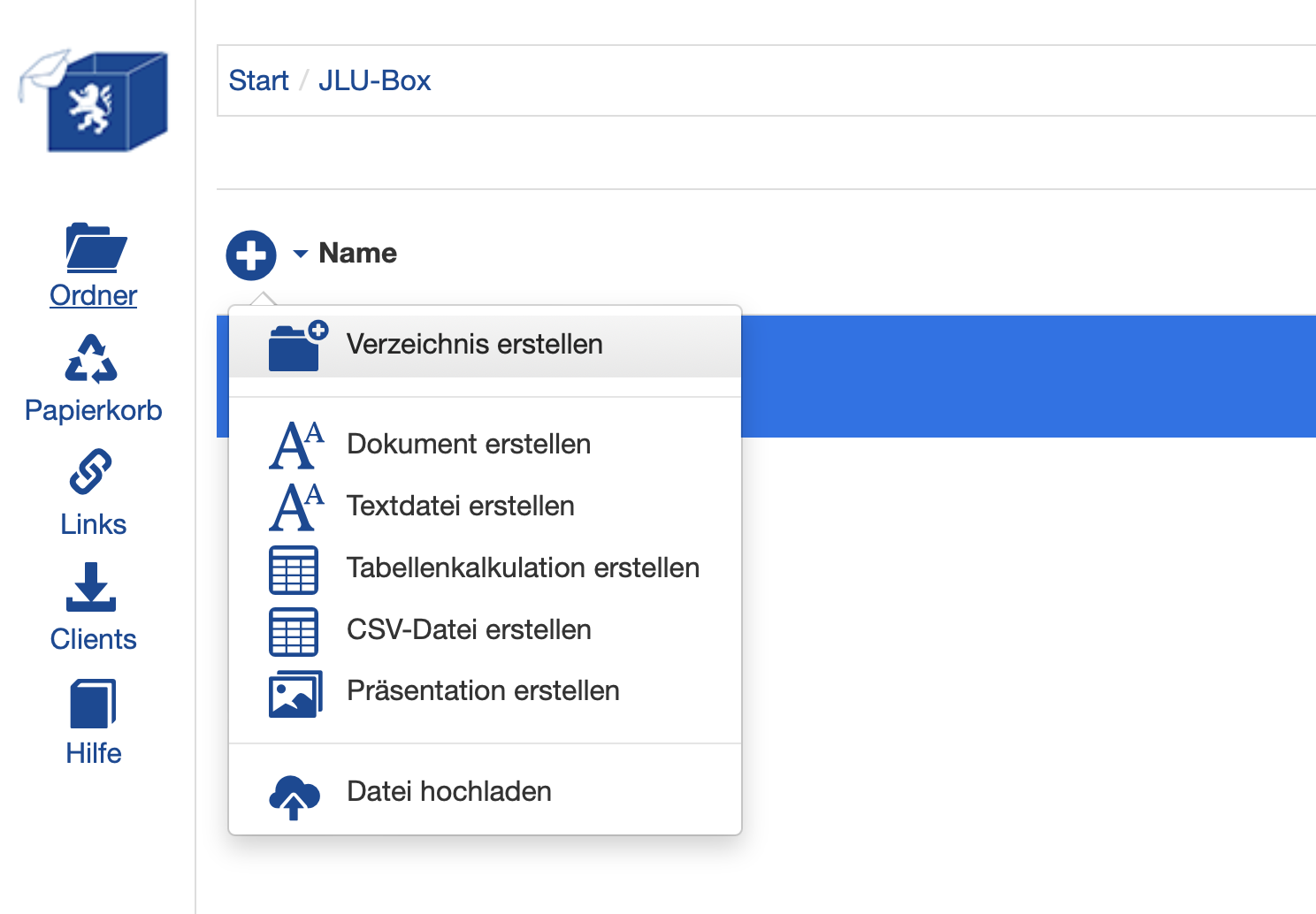Click the blue plus create button
Screen dimensions: 1316x914
[x=251, y=255]
